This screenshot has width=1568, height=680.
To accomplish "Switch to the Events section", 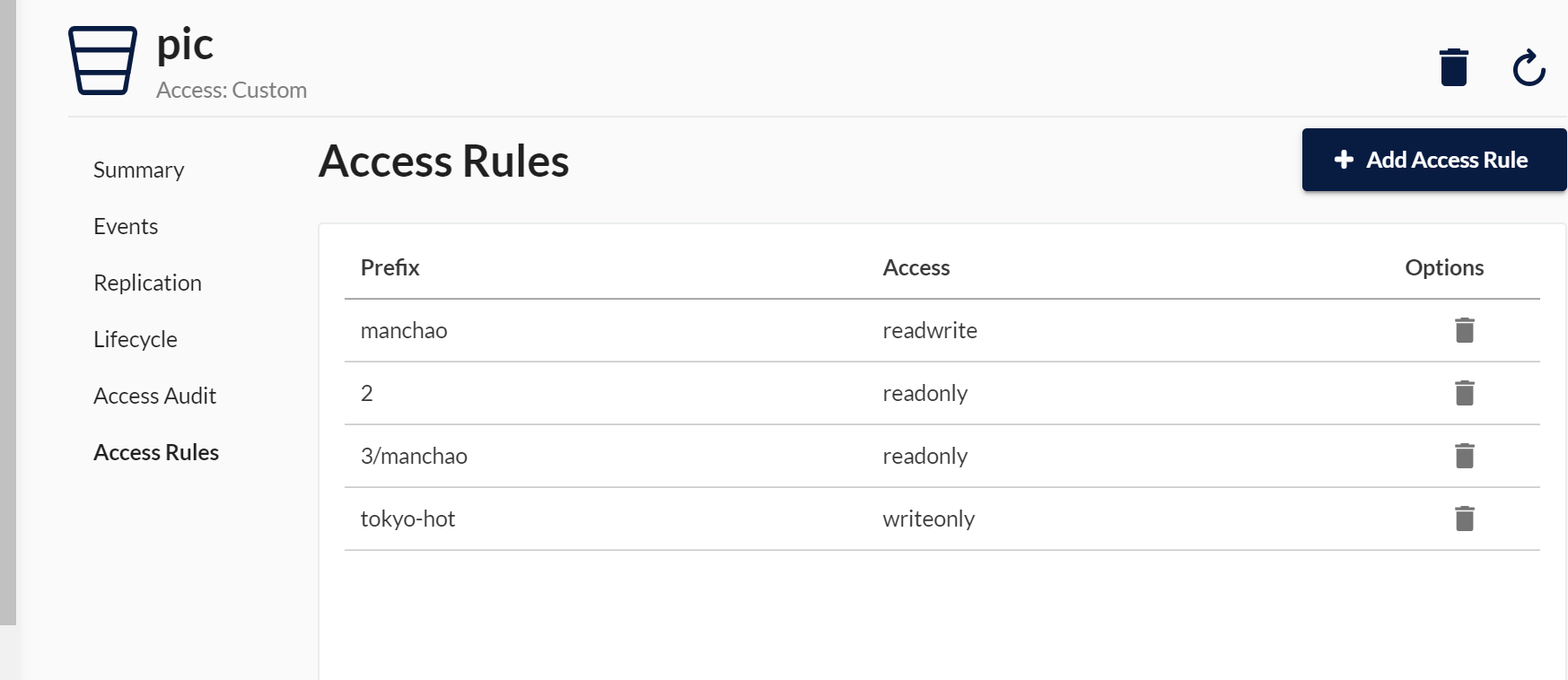I will point(125,226).
